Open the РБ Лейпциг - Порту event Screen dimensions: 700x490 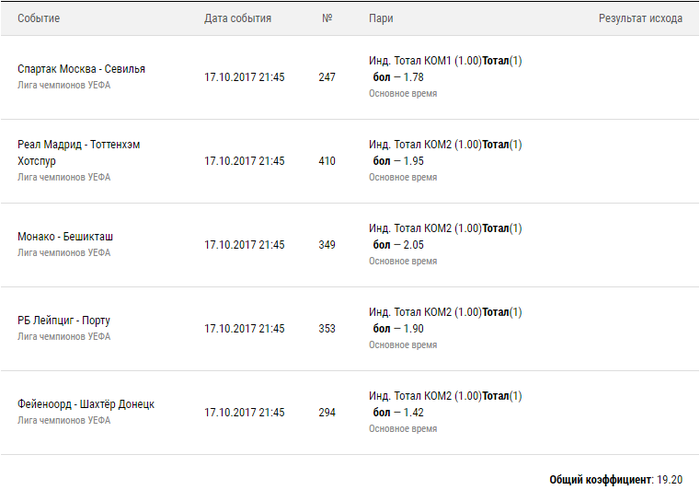[x=64, y=321]
